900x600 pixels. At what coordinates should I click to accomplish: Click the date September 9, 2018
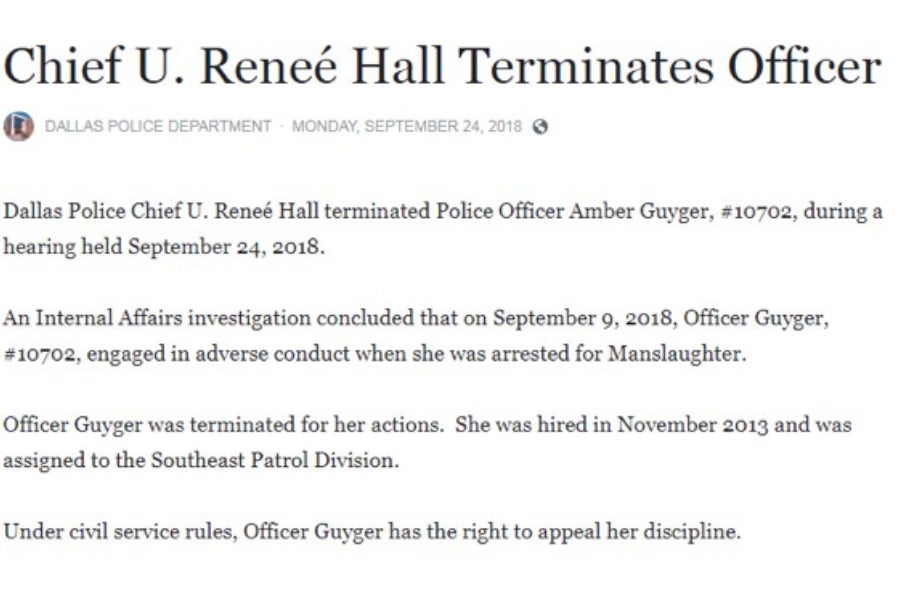[x=584, y=318]
